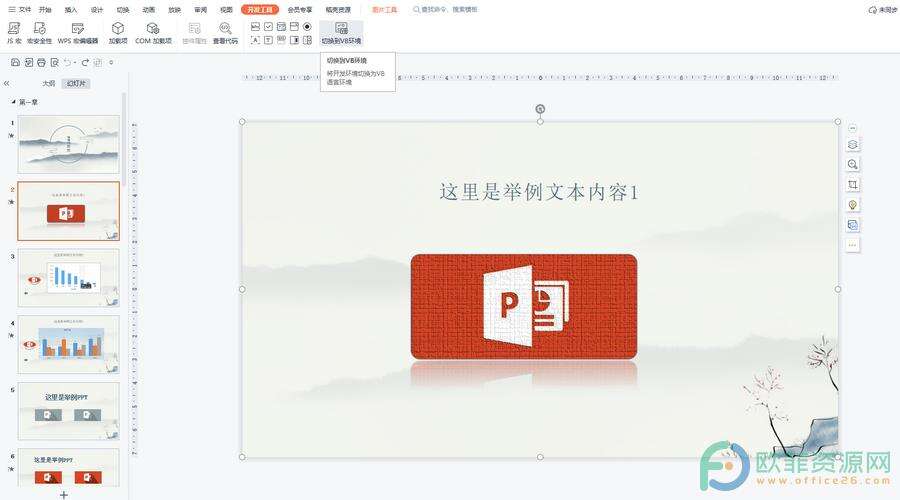The image size is (900, 500).
Task: Click animation star icon beside slide 4
Action: coord(11,335)
